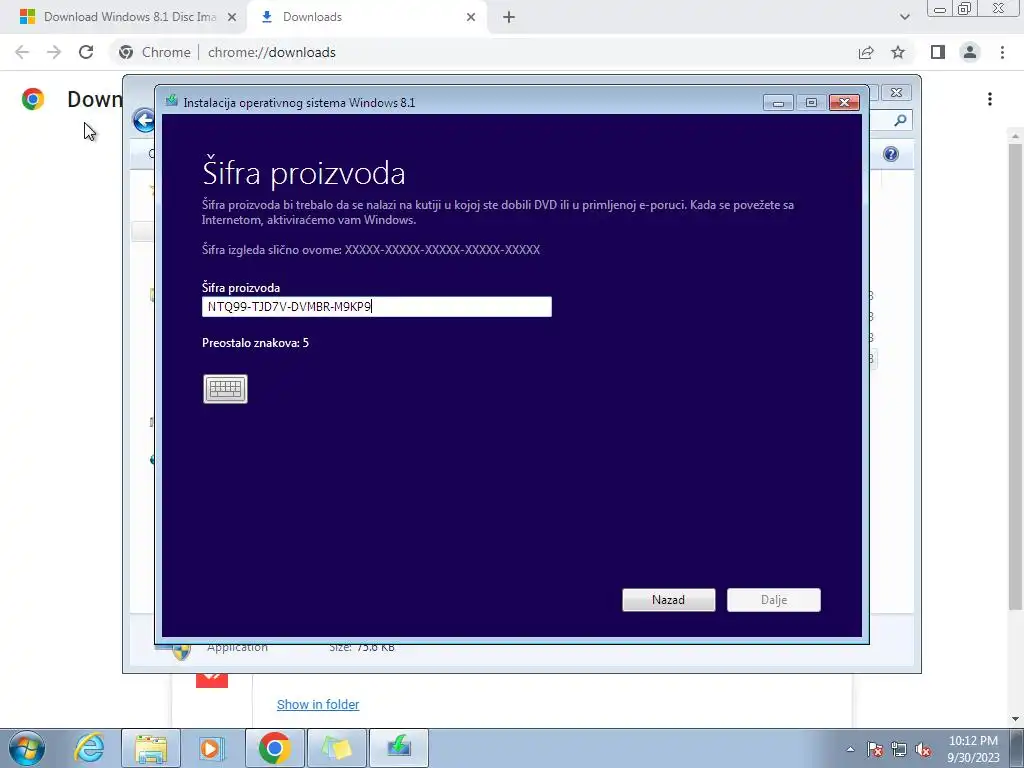
Task: Click the Windows 8.1 setup title icon
Action: point(172,101)
